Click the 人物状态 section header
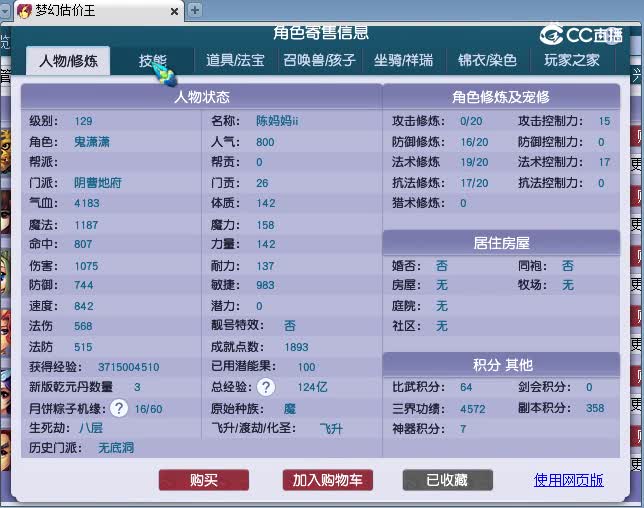The height and width of the screenshot is (508, 644). (202, 97)
